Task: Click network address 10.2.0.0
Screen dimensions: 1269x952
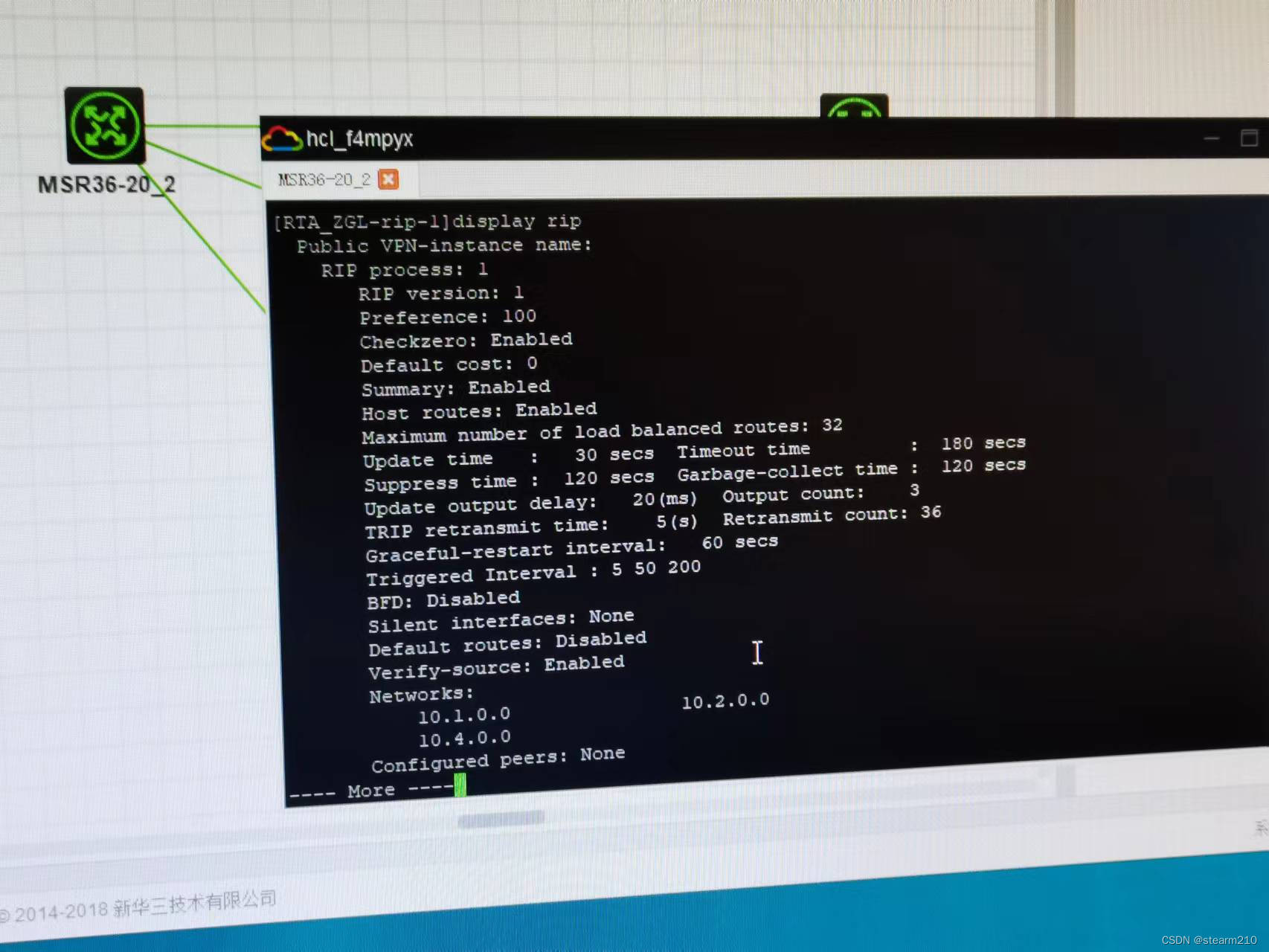Action: click(725, 701)
